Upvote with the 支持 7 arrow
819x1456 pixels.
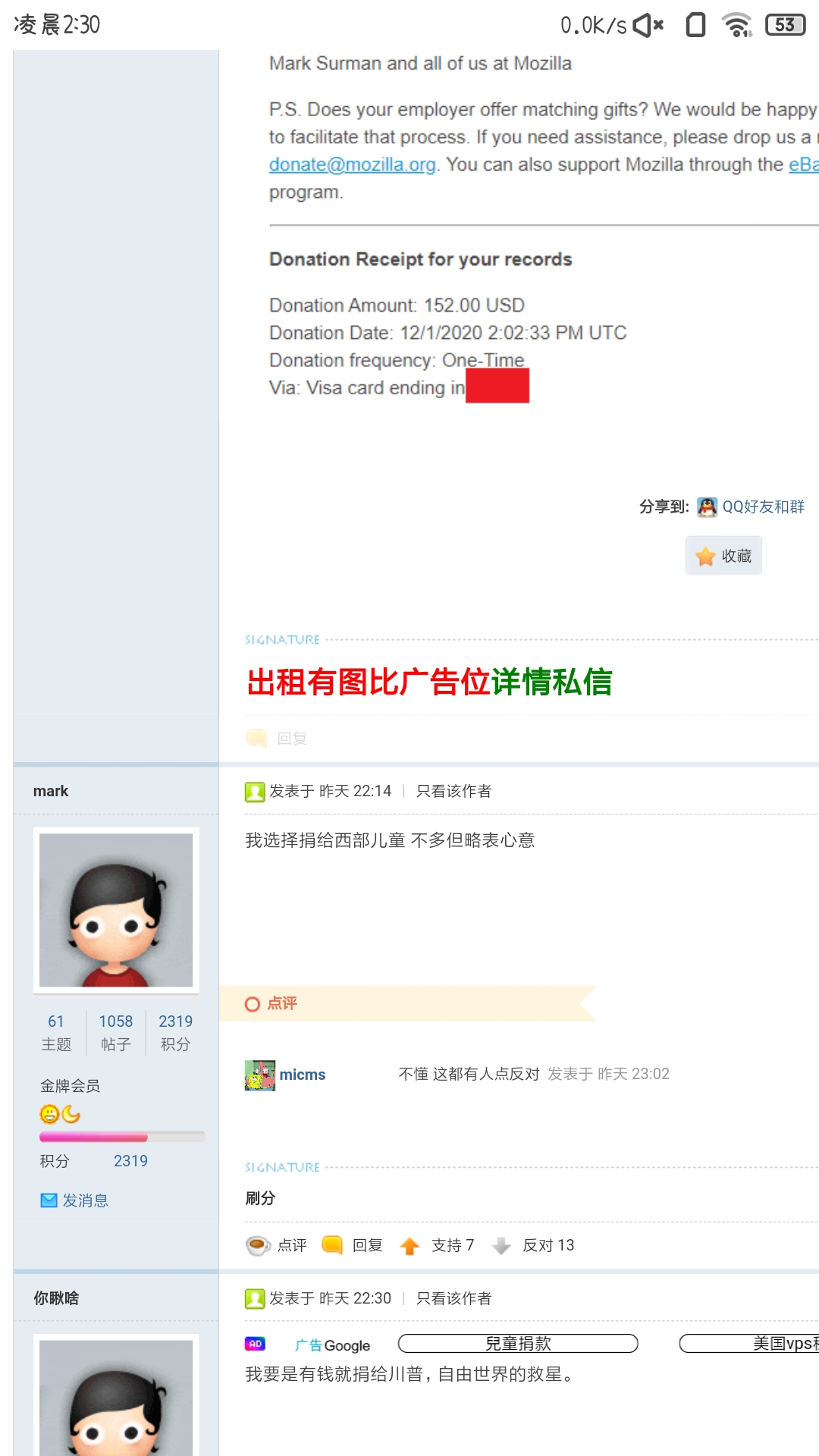(x=409, y=1246)
